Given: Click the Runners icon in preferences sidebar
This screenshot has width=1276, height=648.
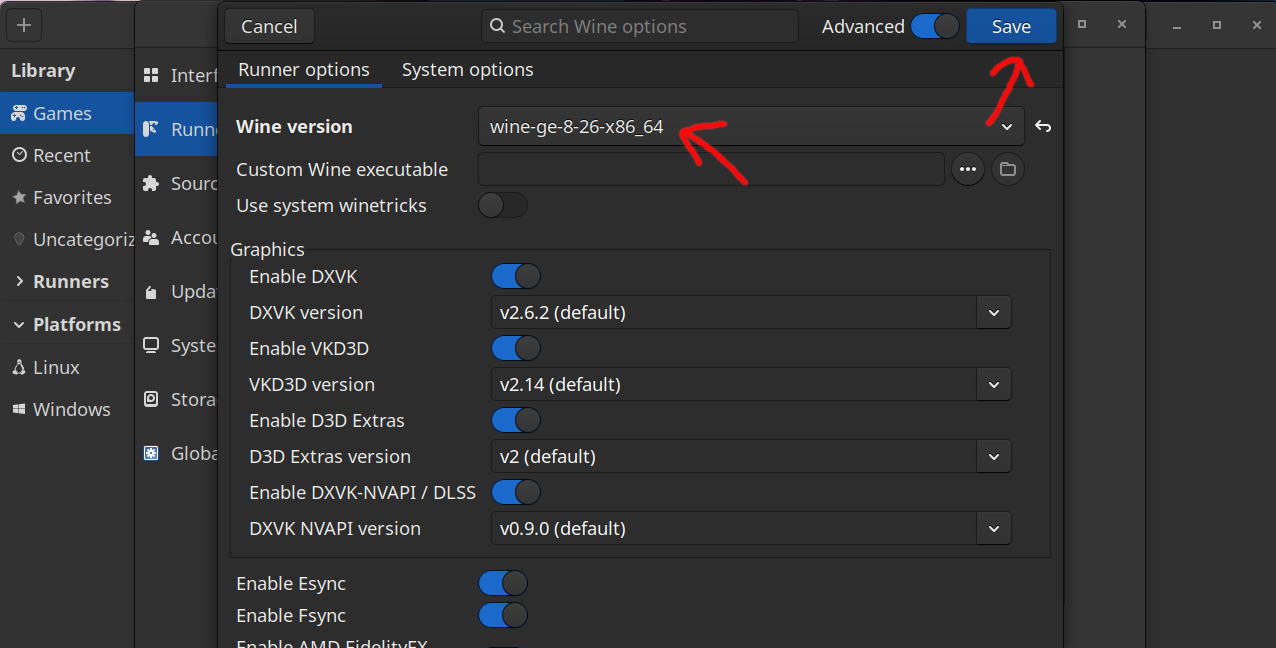Looking at the screenshot, I should coord(151,129).
